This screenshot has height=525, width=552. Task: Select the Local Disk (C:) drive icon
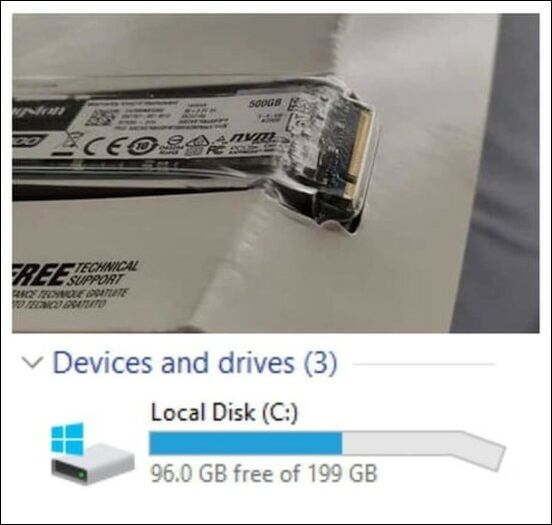click(93, 453)
